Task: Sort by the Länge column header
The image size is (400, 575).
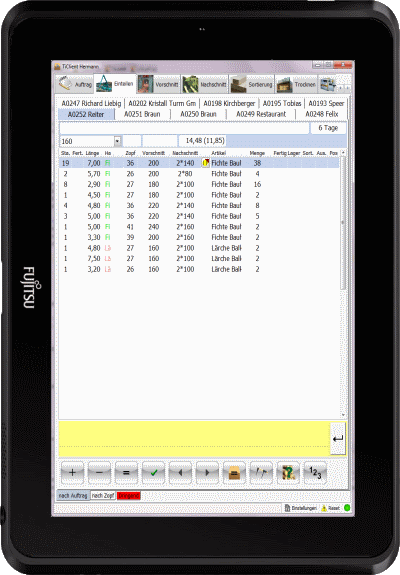Action: (92, 153)
